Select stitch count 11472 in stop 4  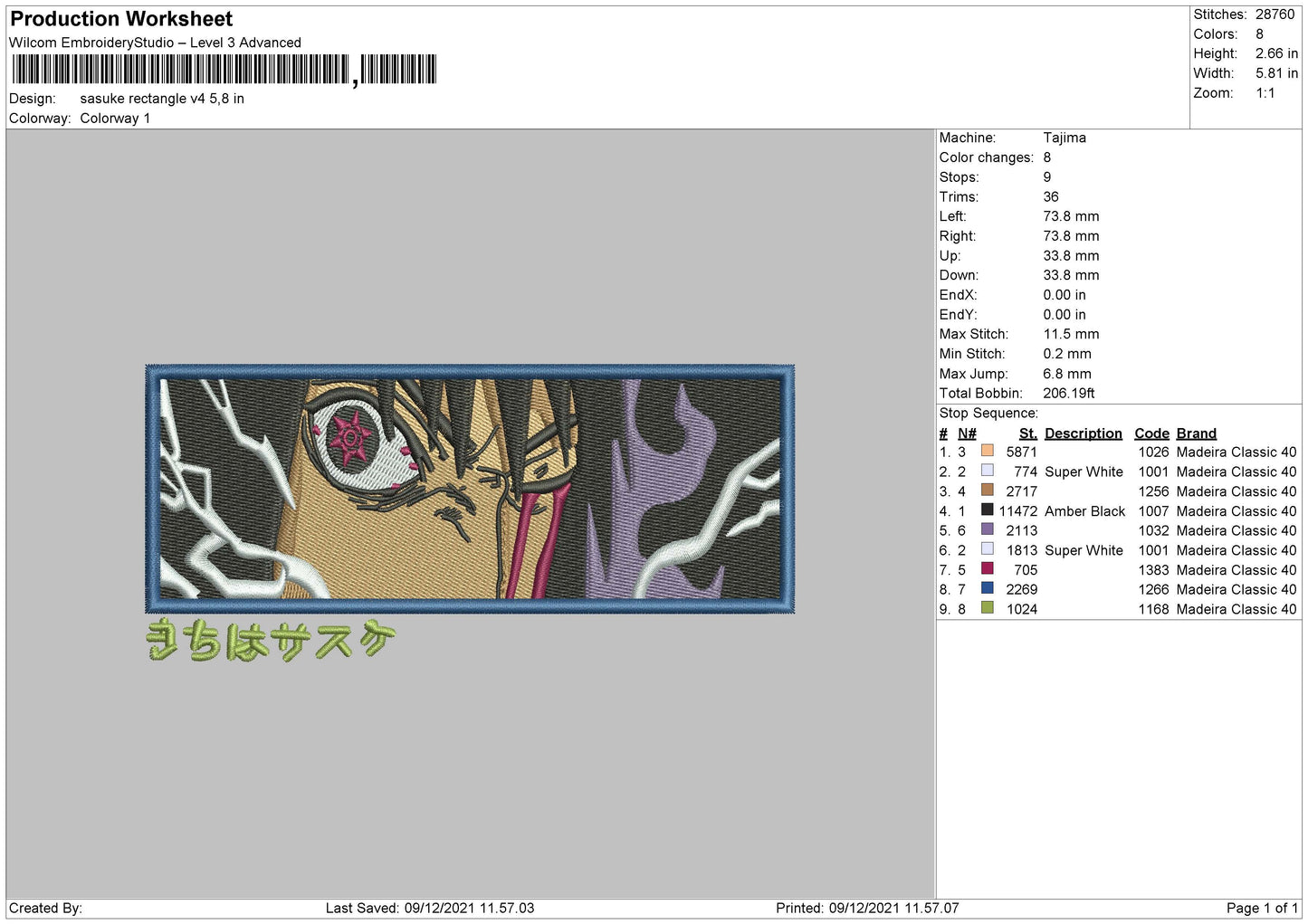click(x=1018, y=511)
